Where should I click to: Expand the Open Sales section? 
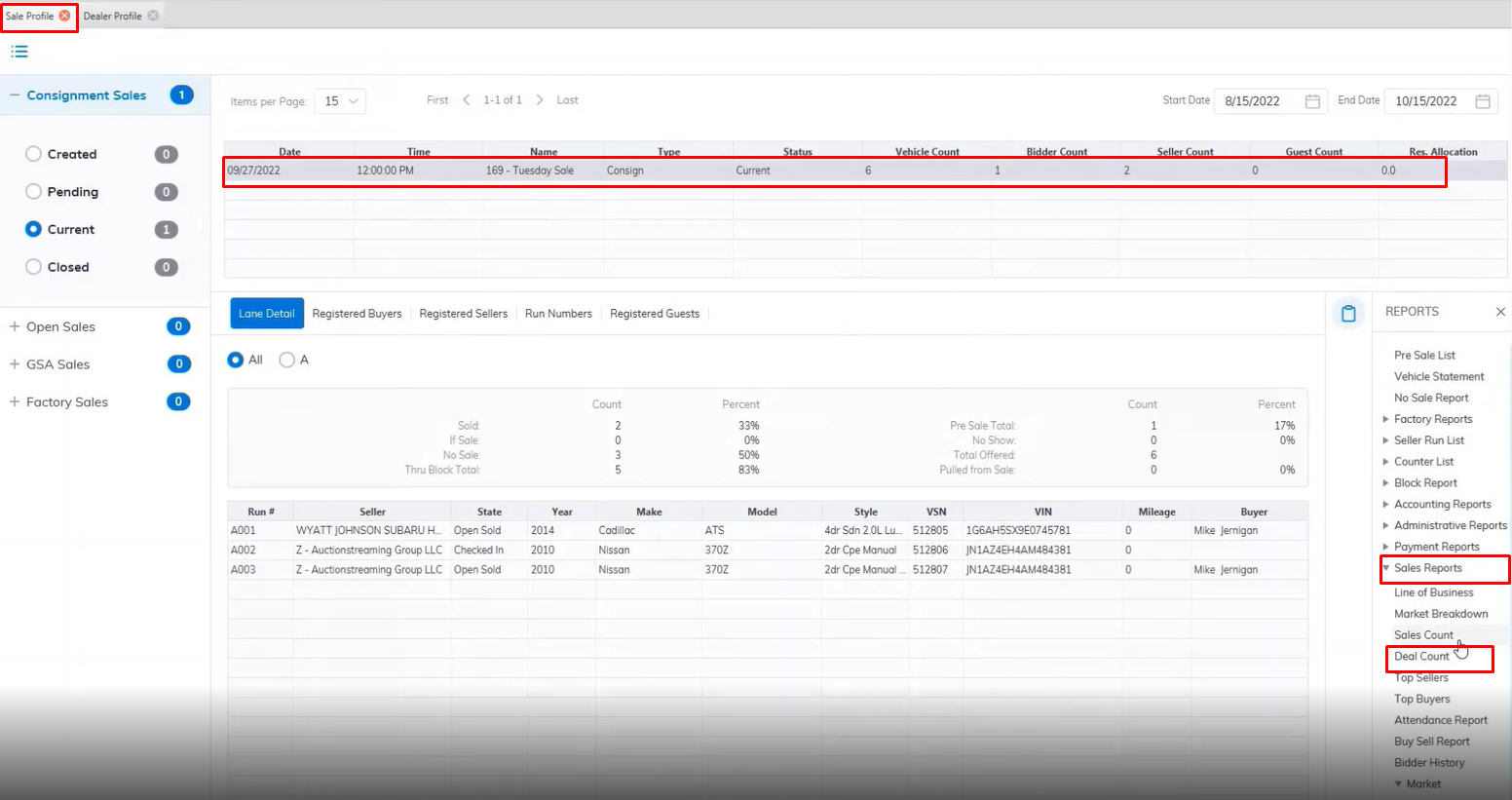pos(15,327)
